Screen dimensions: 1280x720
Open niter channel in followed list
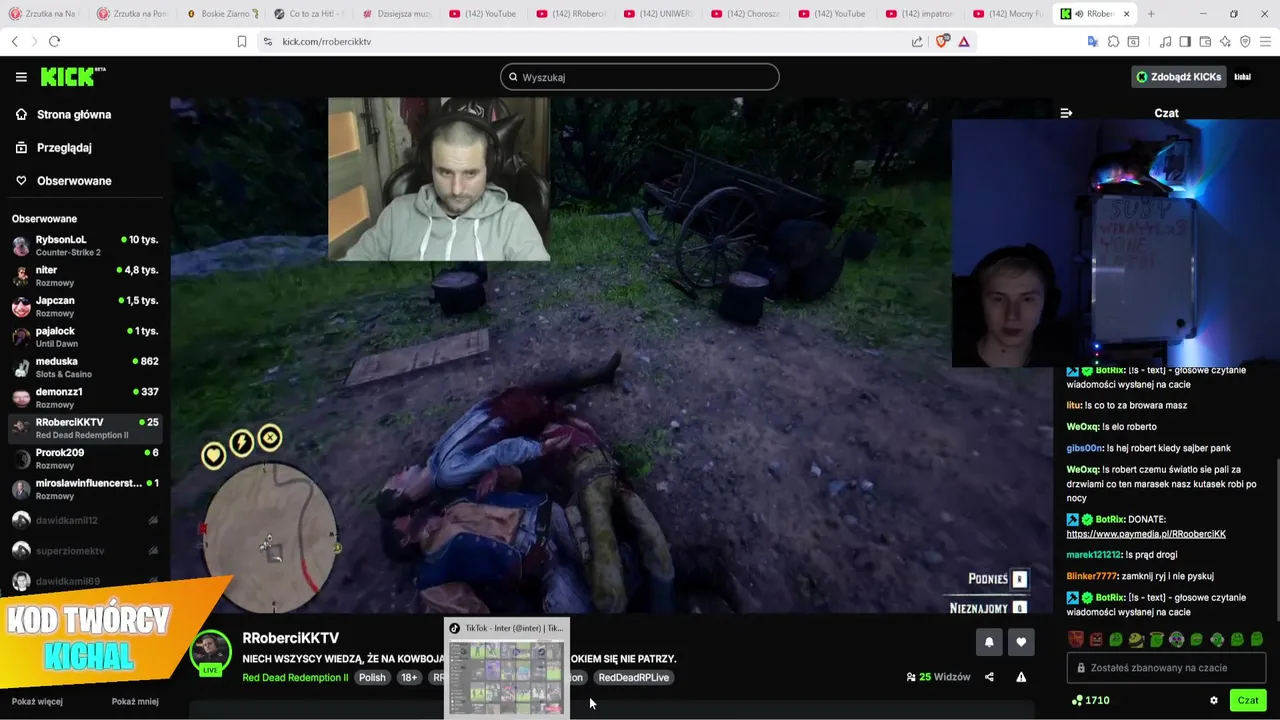point(85,276)
